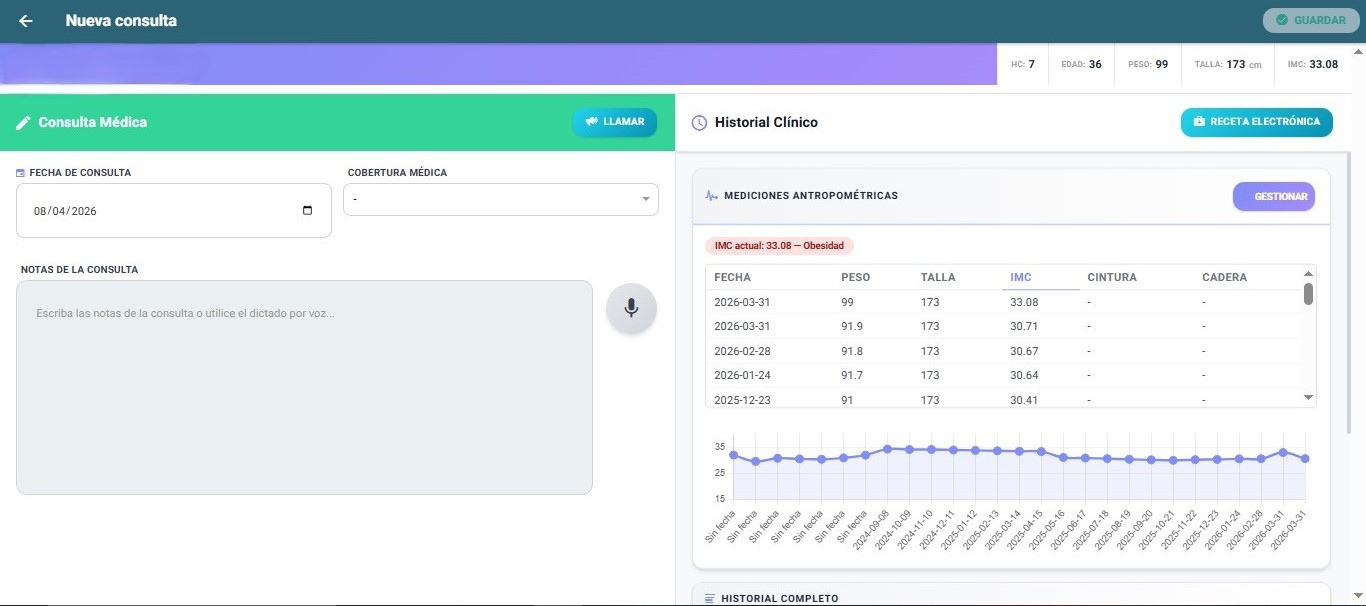Select the IMC column header in the table

click(1021, 277)
